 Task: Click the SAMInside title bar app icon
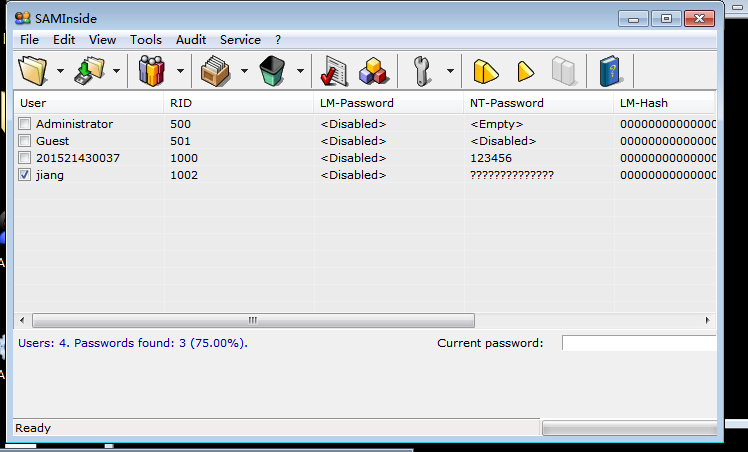click(22, 18)
